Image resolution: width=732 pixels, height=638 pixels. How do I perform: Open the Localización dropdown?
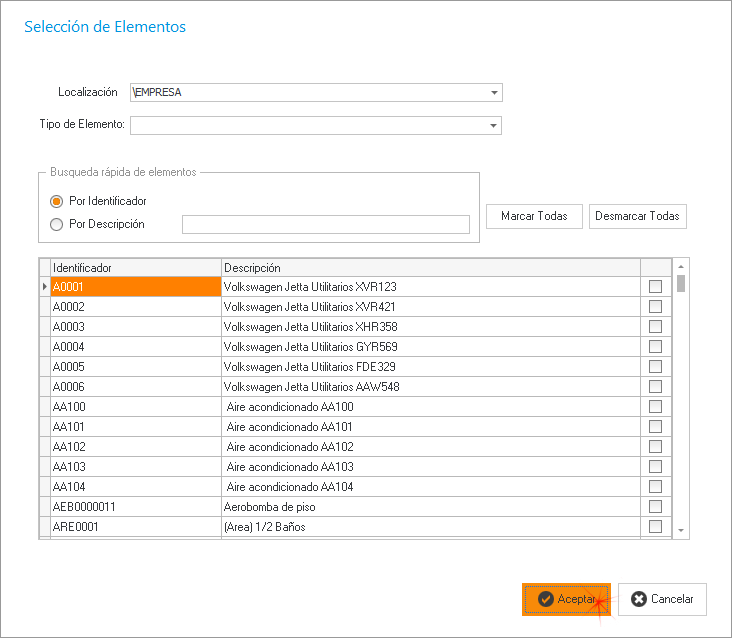point(494,93)
